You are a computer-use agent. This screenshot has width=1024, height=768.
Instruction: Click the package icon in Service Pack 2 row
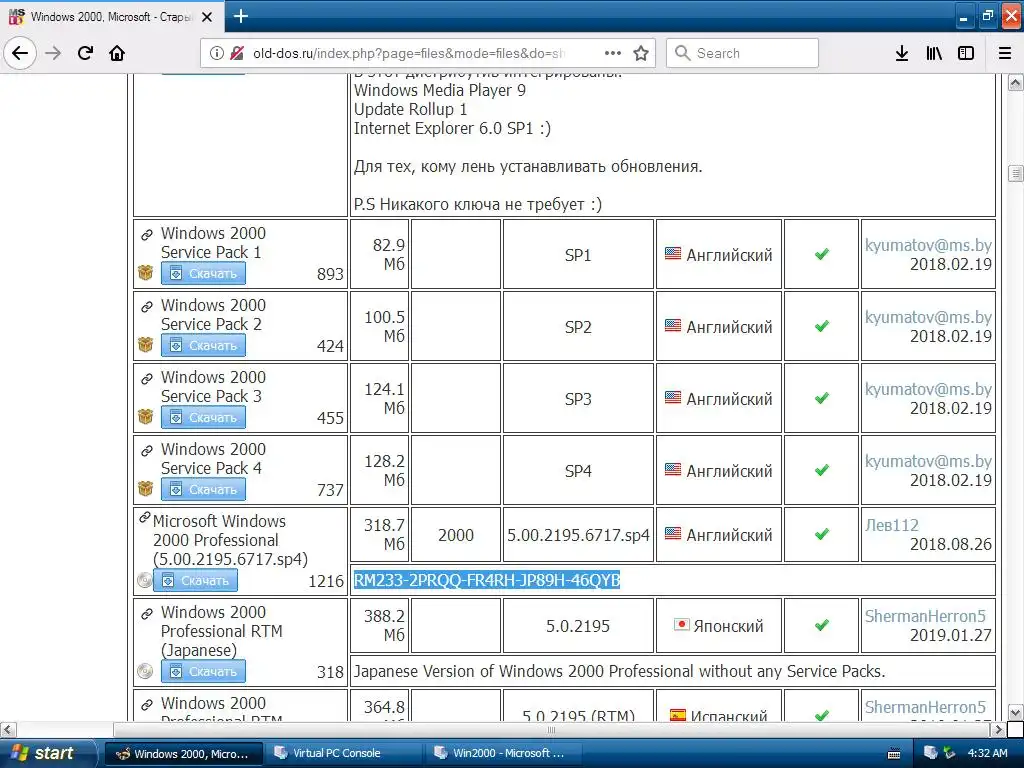click(146, 345)
